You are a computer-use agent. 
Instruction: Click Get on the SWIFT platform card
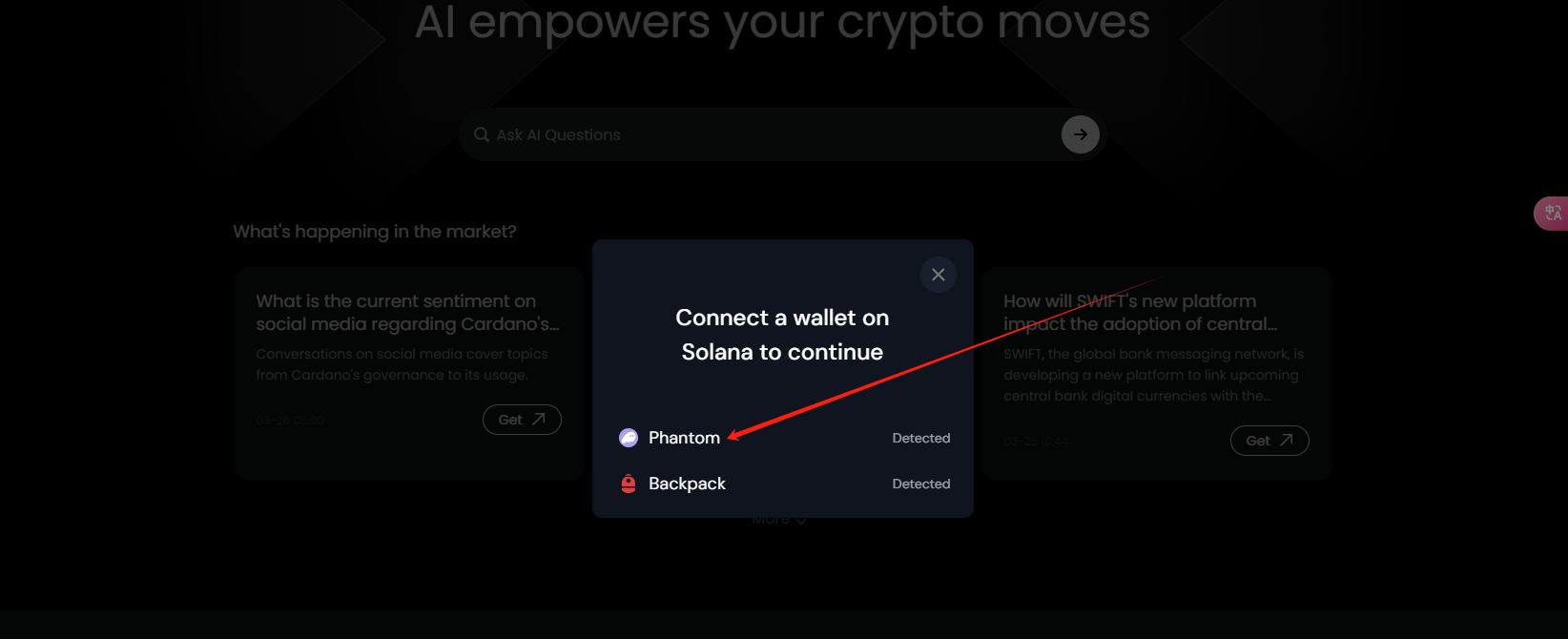[x=1269, y=441]
